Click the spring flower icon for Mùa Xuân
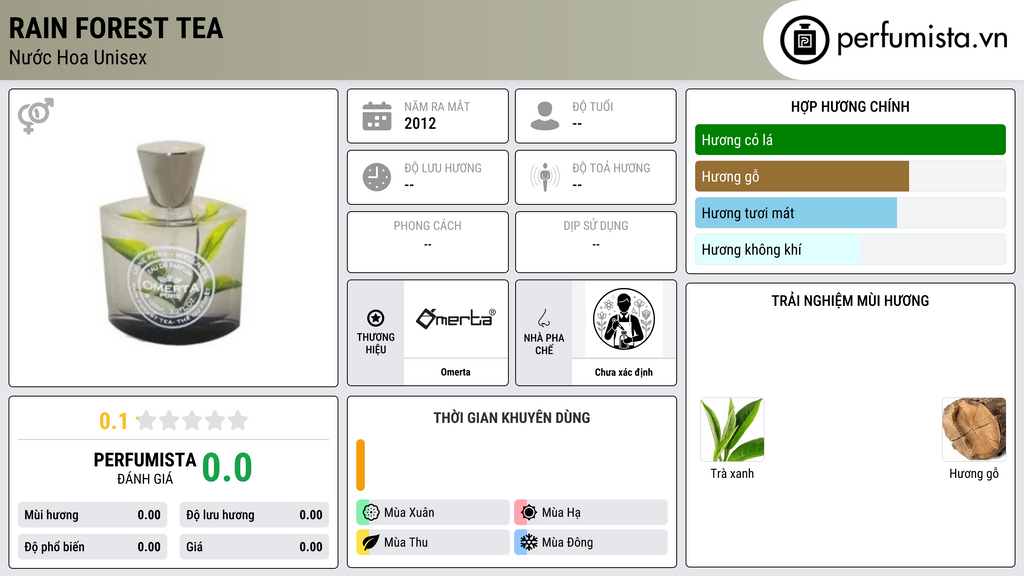 click(x=371, y=513)
